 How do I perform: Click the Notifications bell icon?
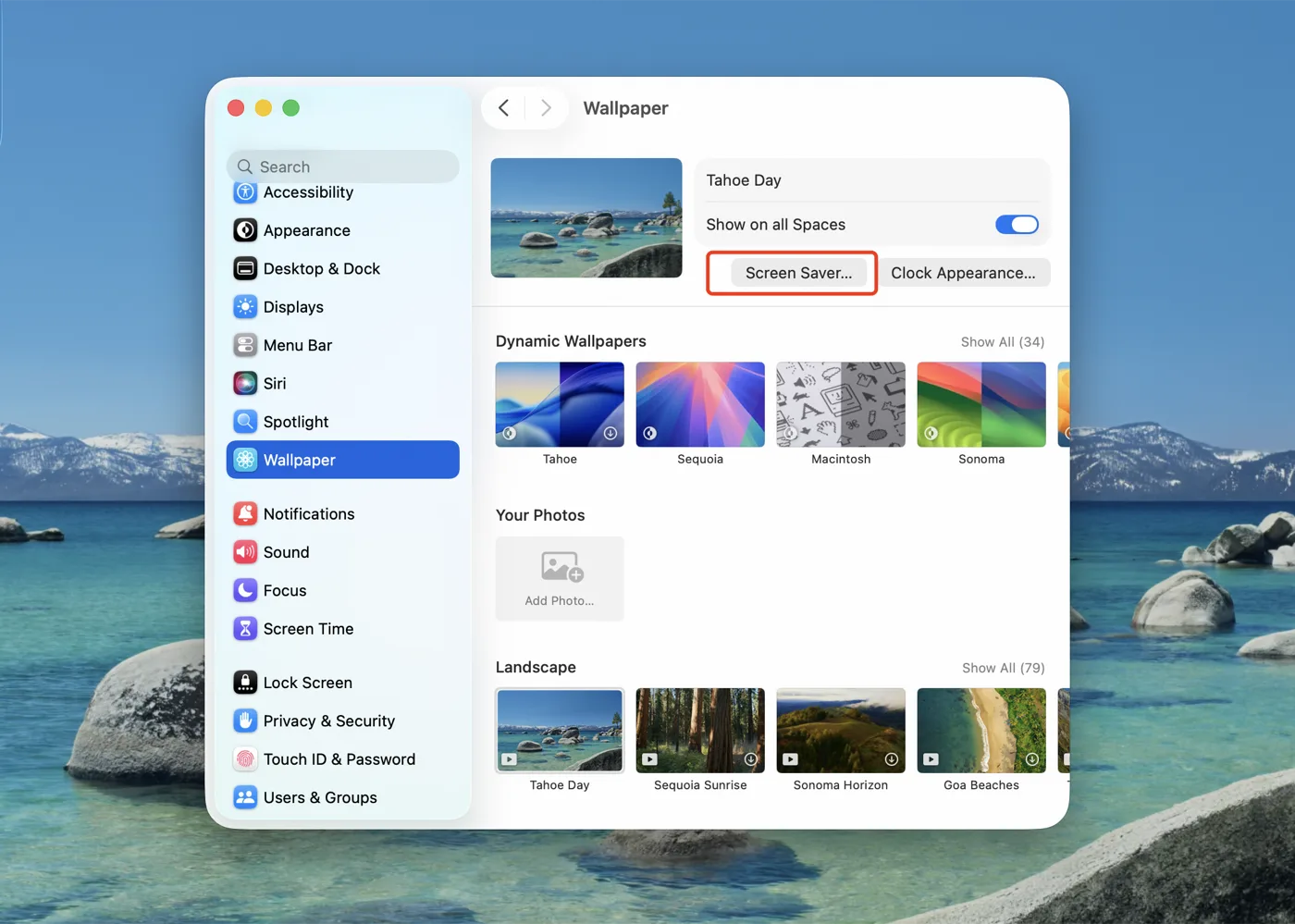[245, 514]
